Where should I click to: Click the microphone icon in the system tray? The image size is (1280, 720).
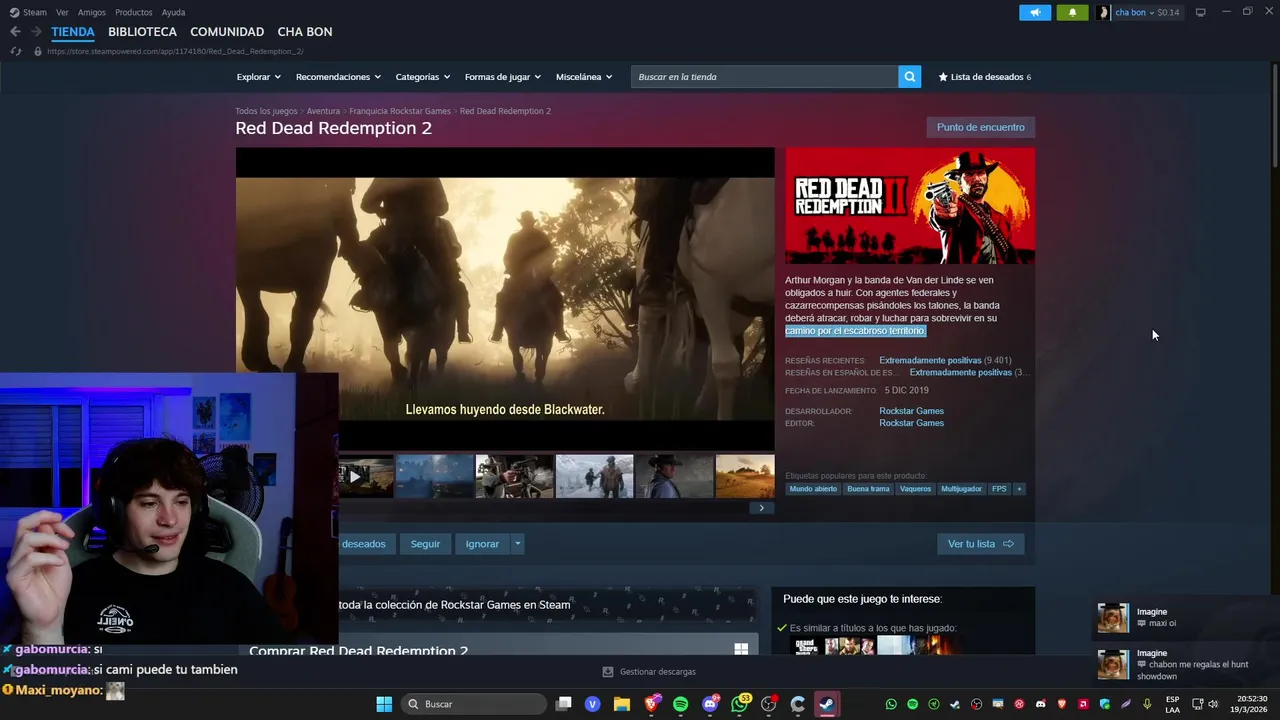coord(1147,704)
